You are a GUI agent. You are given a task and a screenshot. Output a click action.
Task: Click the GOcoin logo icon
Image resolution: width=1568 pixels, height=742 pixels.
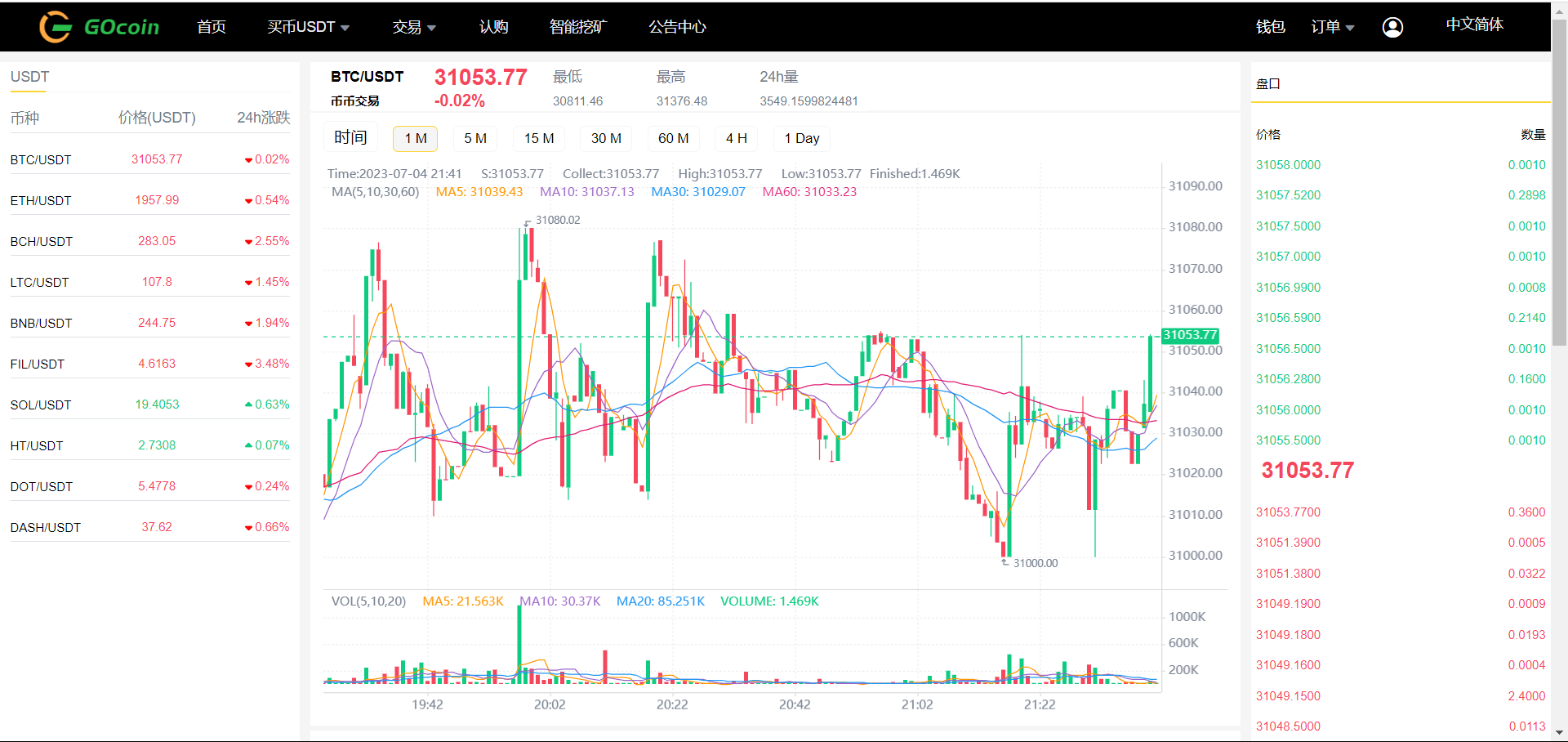click(56, 27)
